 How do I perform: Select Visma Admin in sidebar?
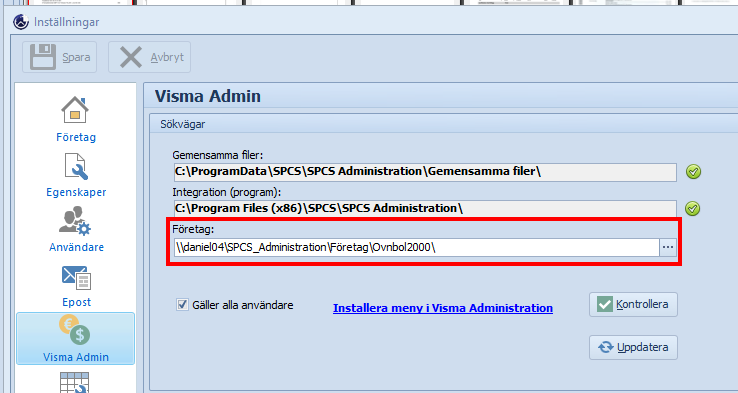[76, 338]
